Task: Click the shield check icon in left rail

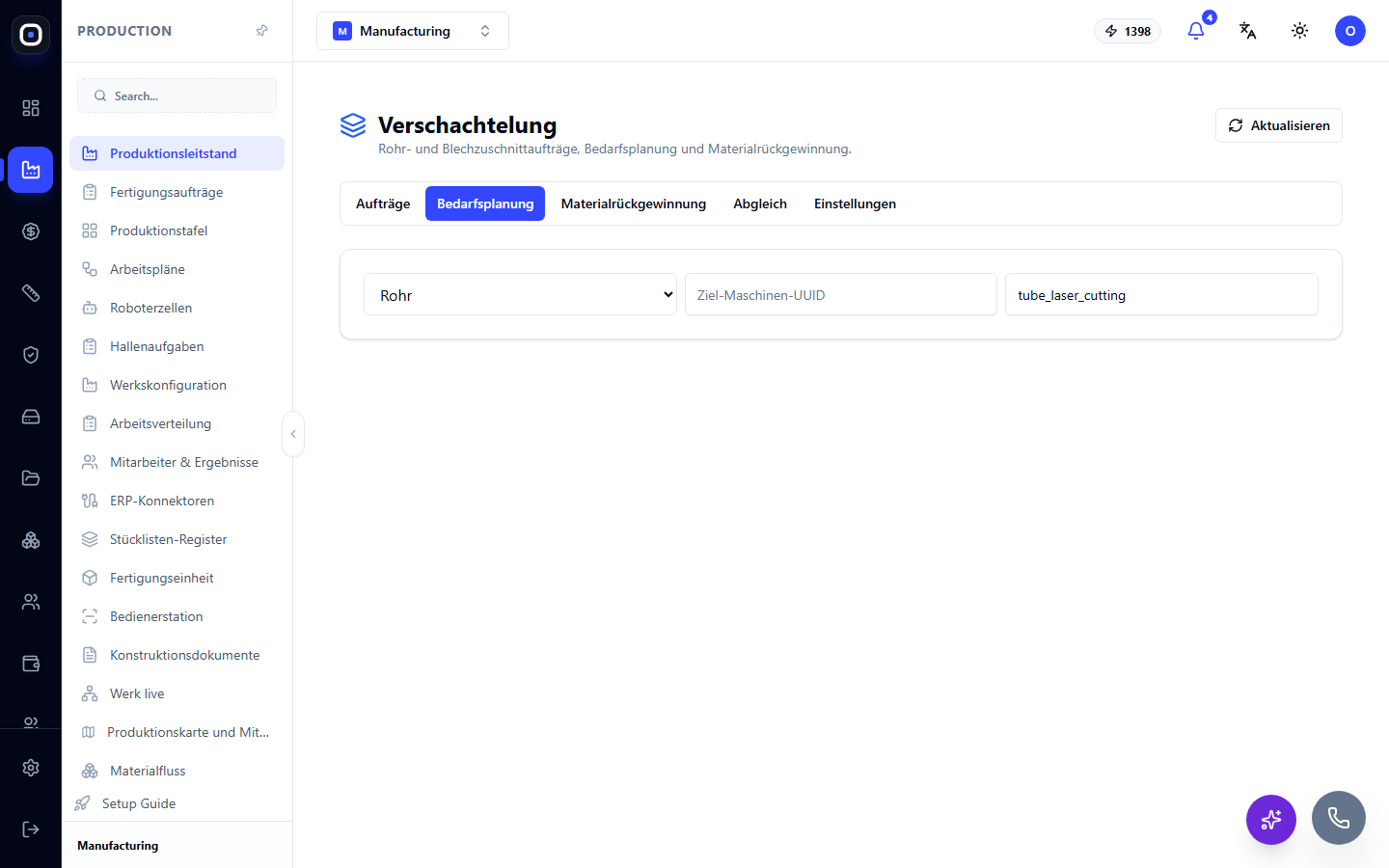Action: coord(31,355)
